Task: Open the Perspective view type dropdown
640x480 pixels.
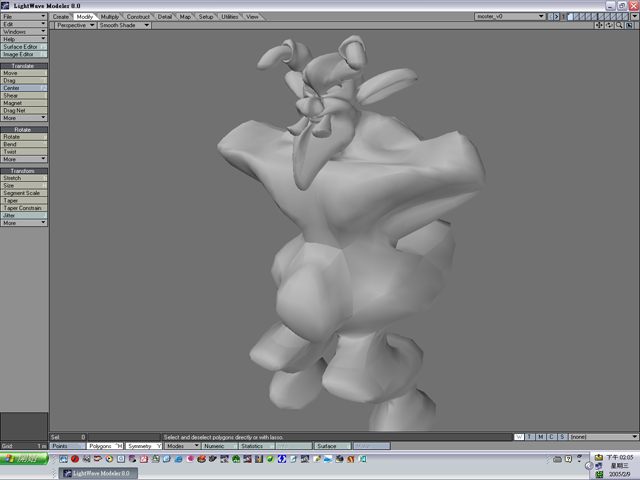Action: [x=75, y=25]
